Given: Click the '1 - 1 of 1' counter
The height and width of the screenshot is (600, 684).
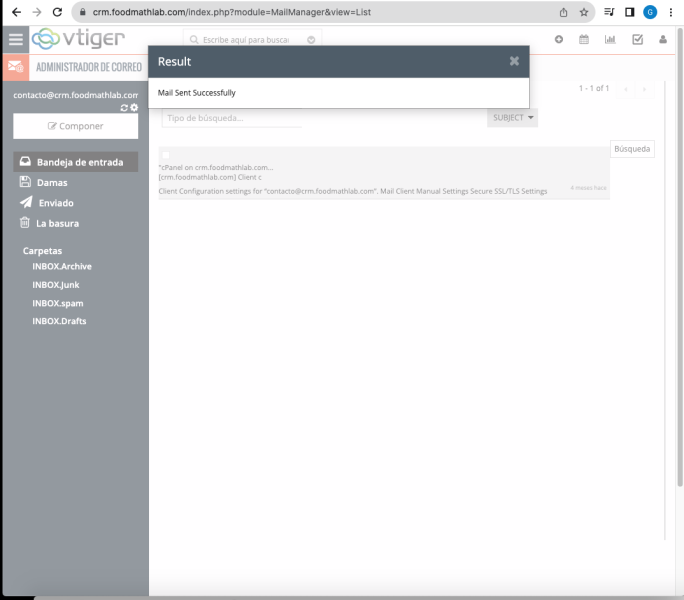Looking at the screenshot, I should tap(594, 88).
